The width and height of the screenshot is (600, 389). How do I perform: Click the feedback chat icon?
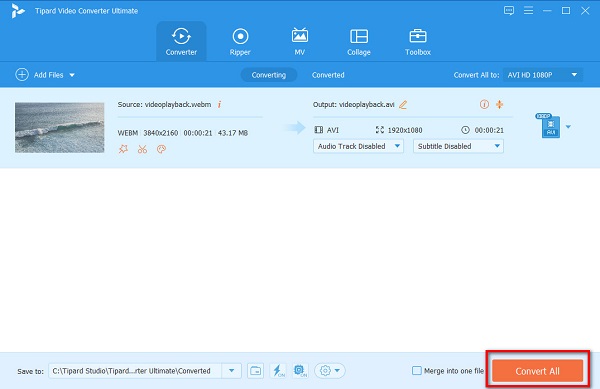click(509, 11)
